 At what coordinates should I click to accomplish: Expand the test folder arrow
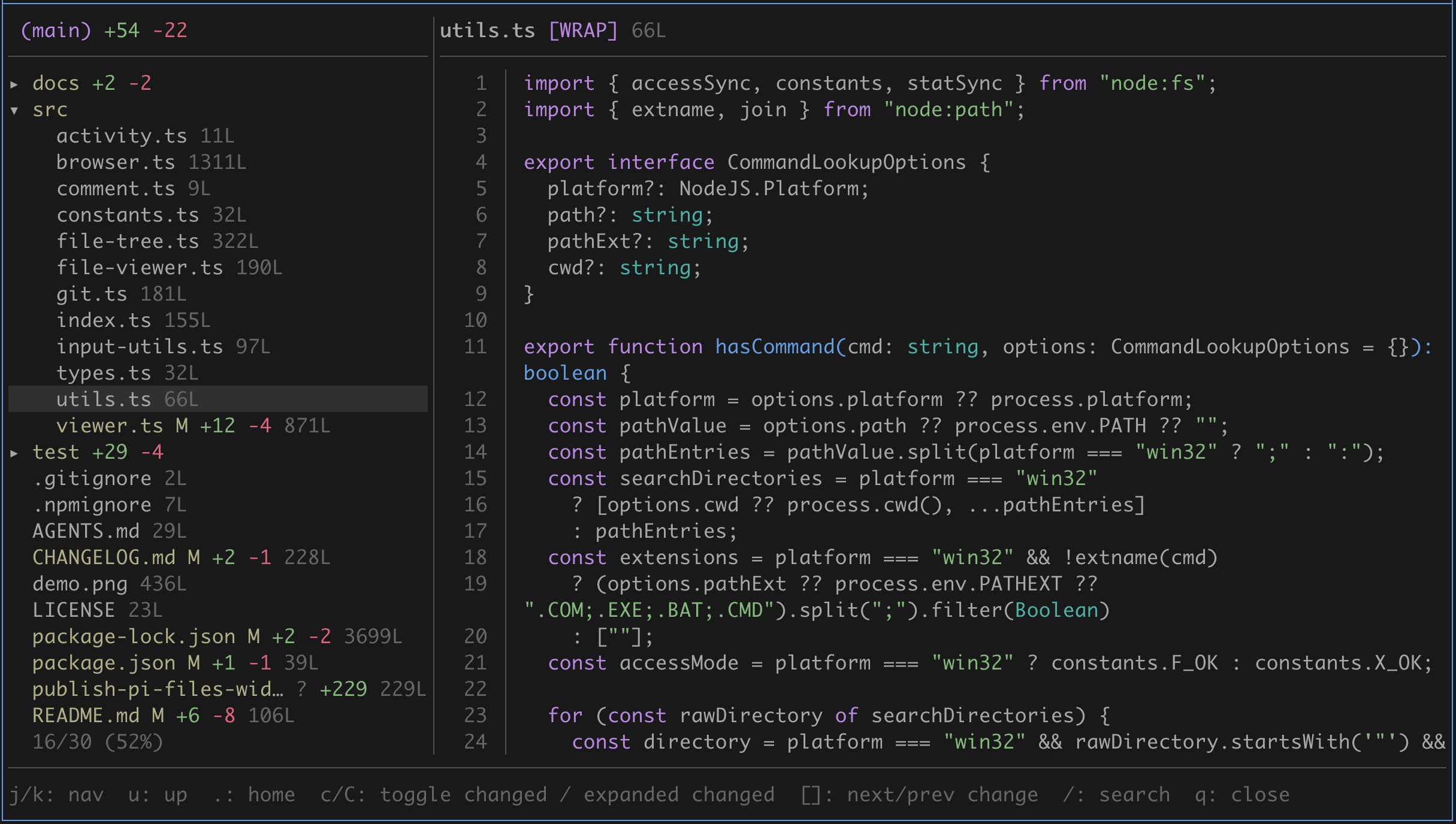coord(14,453)
